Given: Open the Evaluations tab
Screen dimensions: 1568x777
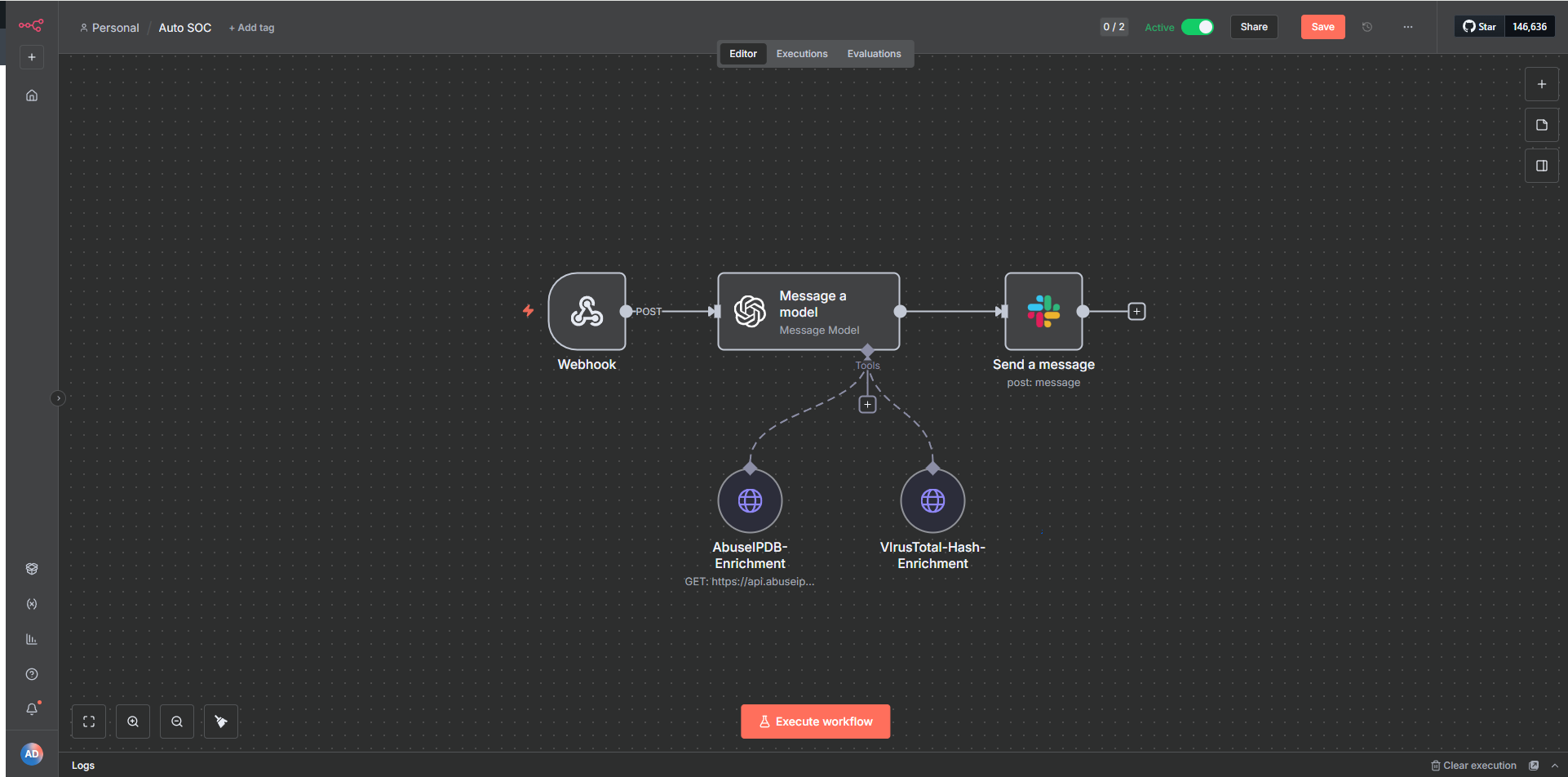Looking at the screenshot, I should pyautogui.click(x=874, y=53).
